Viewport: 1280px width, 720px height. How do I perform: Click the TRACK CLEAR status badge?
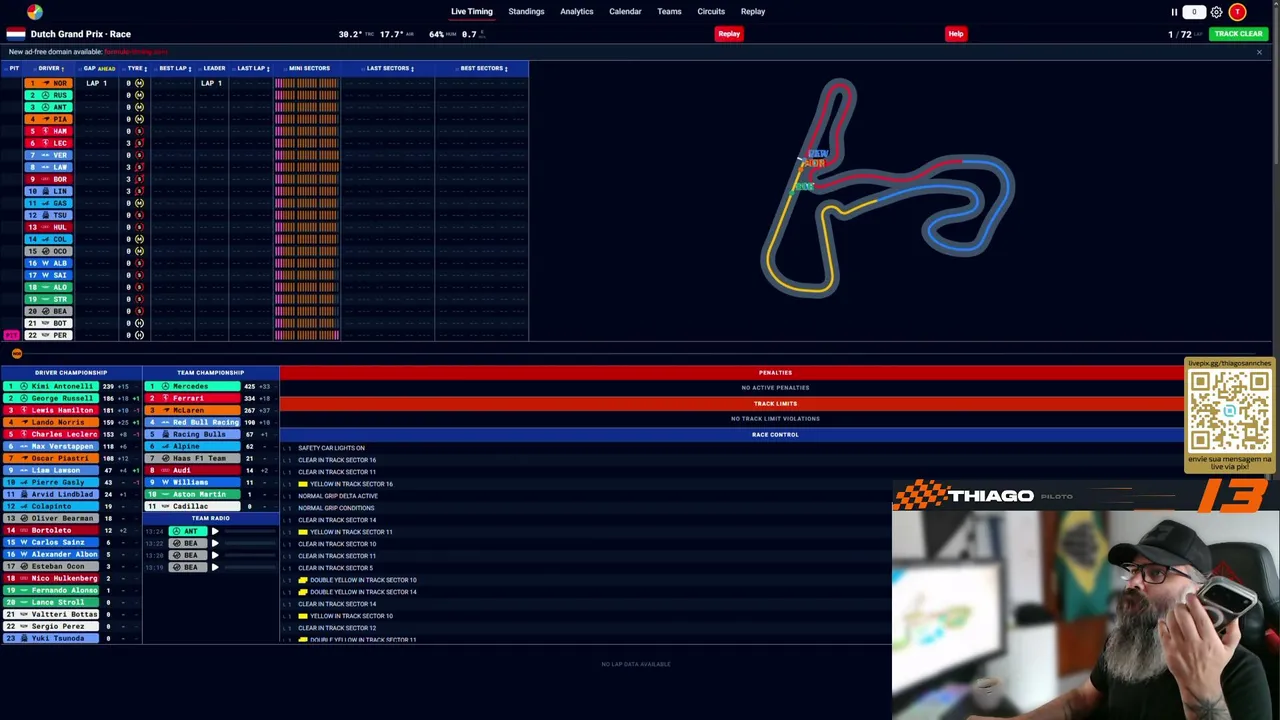pyautogui.click(x=1238, y=34)
